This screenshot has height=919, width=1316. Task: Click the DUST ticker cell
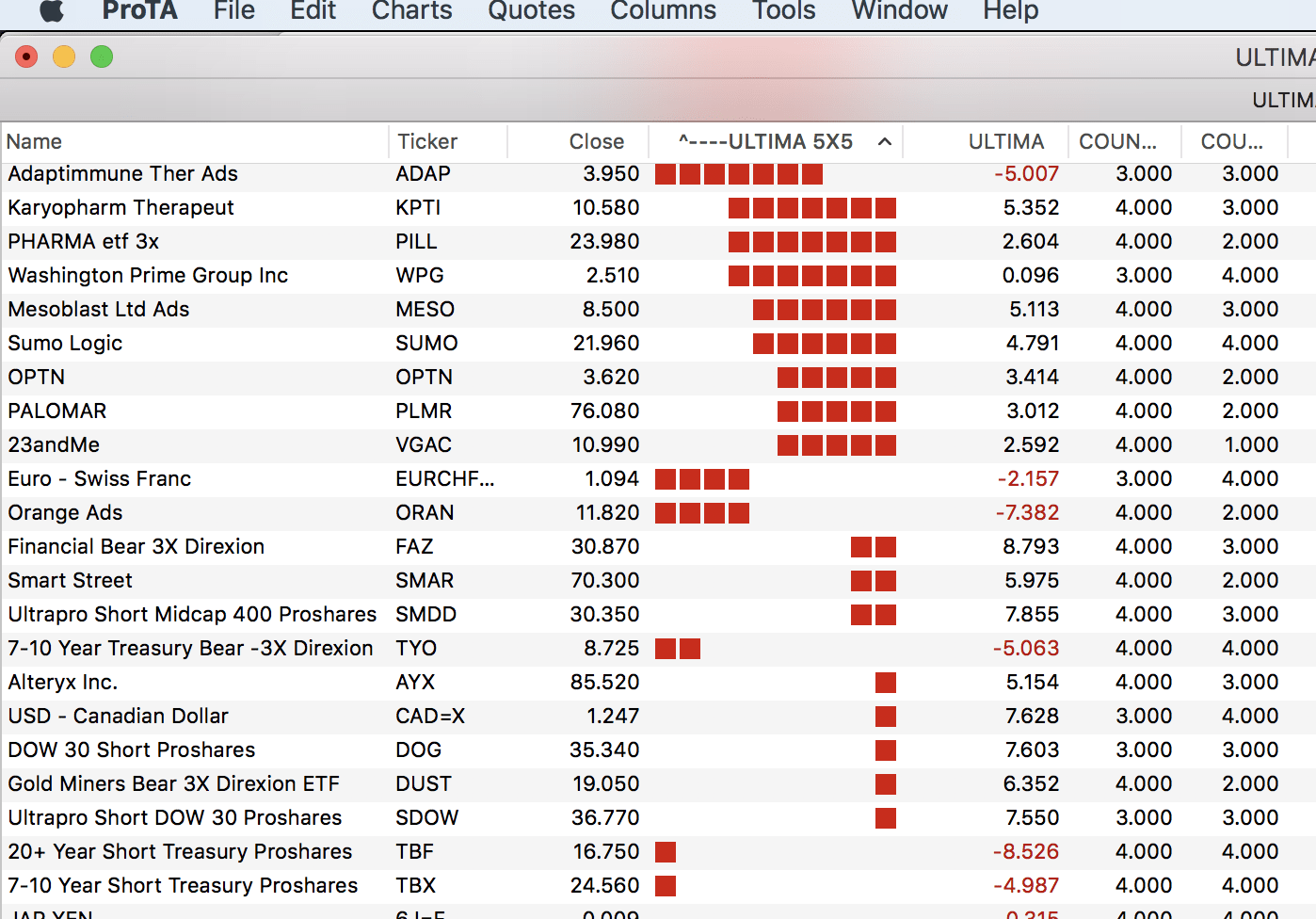click(424, 784)
